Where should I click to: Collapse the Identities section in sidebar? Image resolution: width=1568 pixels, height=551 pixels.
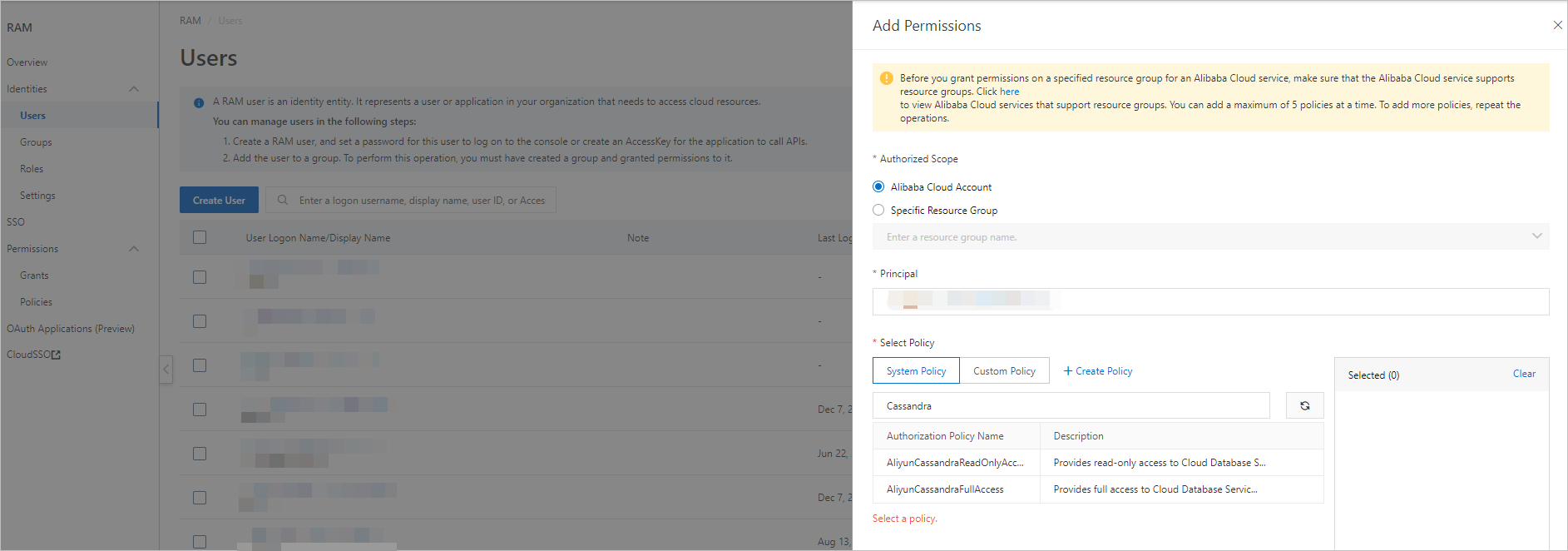tap(134, 89)
